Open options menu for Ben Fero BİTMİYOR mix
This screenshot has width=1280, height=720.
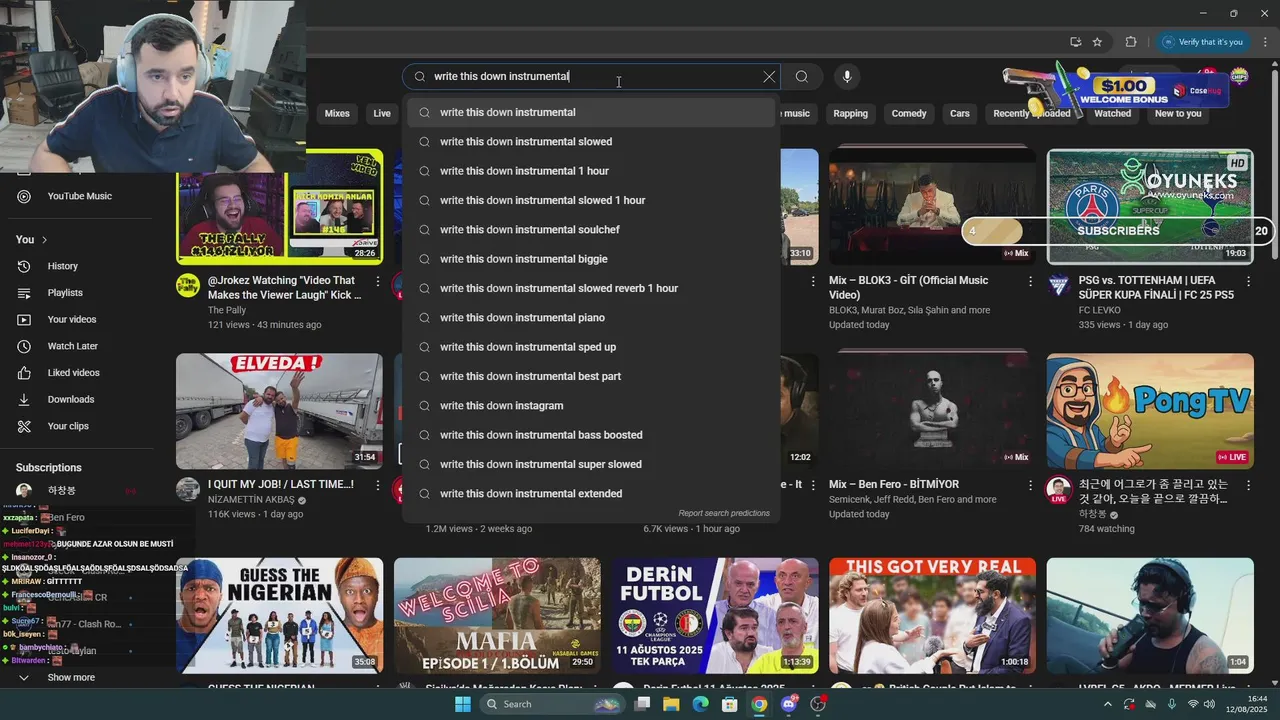(1030, 485)
